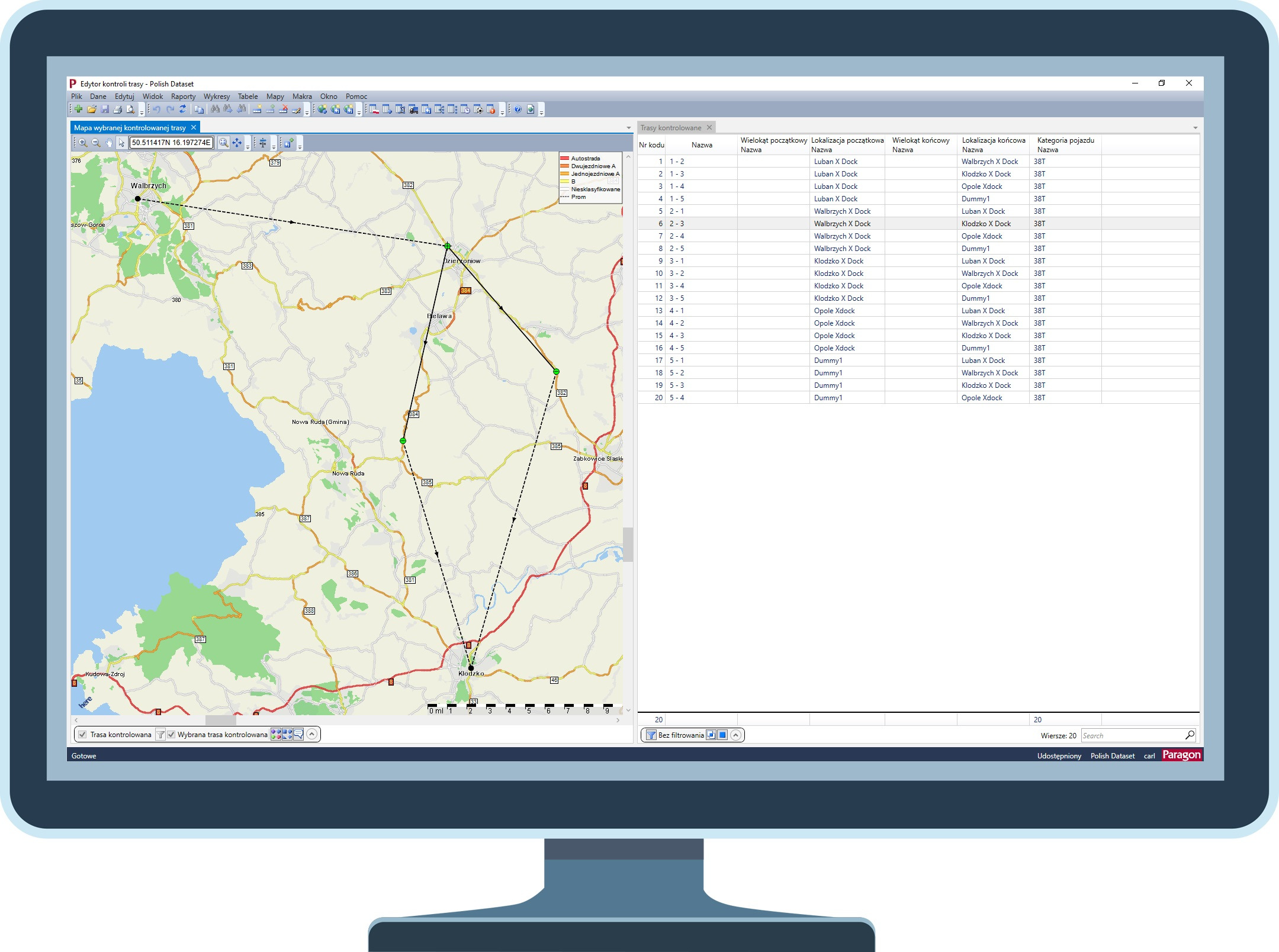
Task: Toggle the Wybrana trasa kontrolowana checkbox
Action: click(171, 735)
